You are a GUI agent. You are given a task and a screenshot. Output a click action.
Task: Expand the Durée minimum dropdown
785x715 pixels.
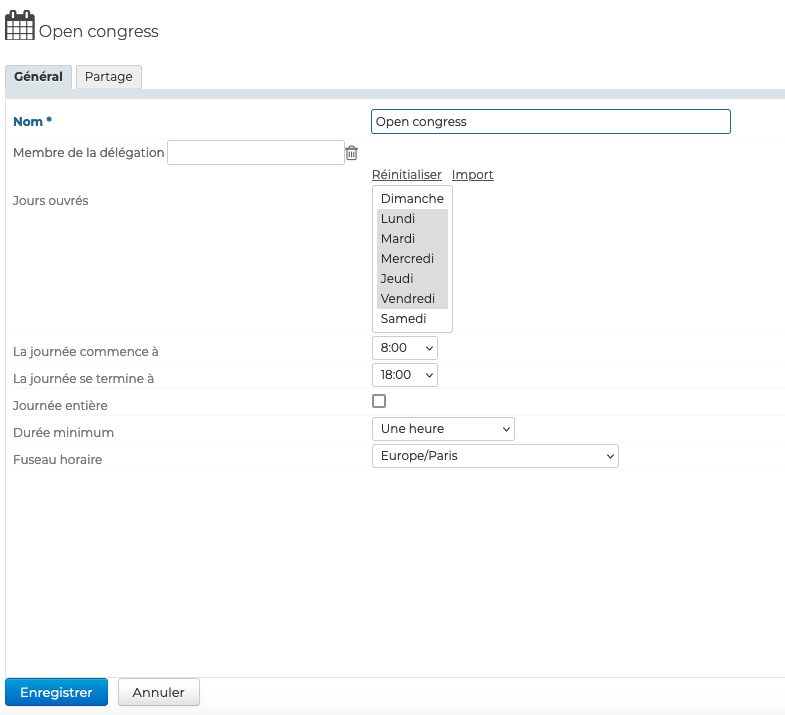point(442,429)
